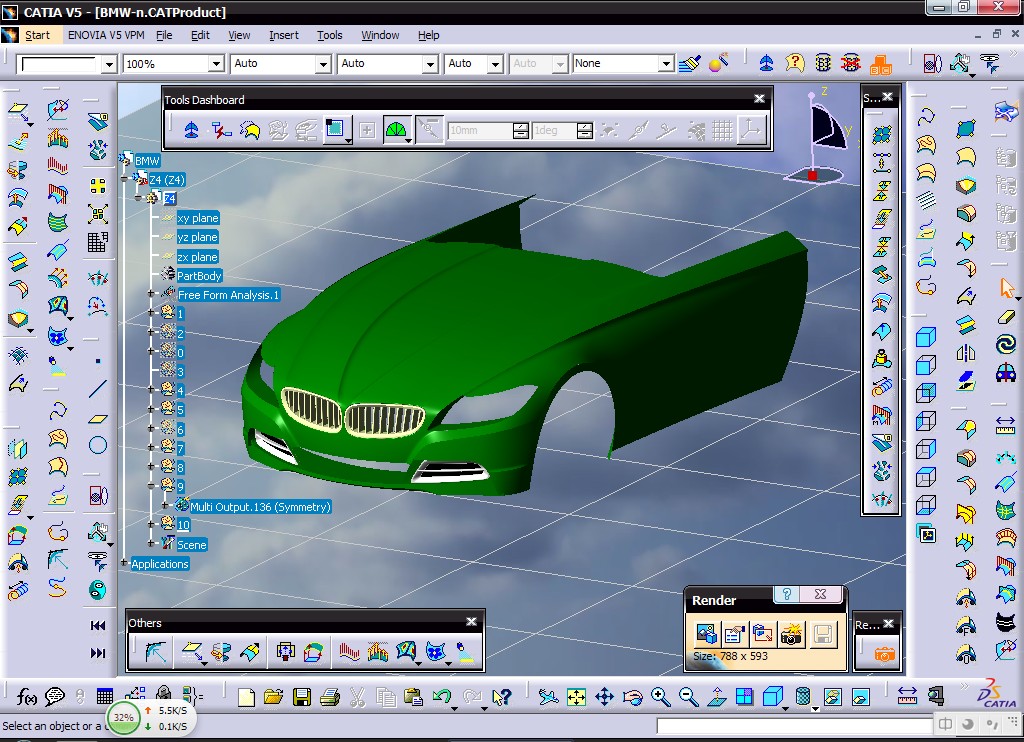Open the None layer dropdown
Viewport: 1024px width, 742px height.
(665, 63)
